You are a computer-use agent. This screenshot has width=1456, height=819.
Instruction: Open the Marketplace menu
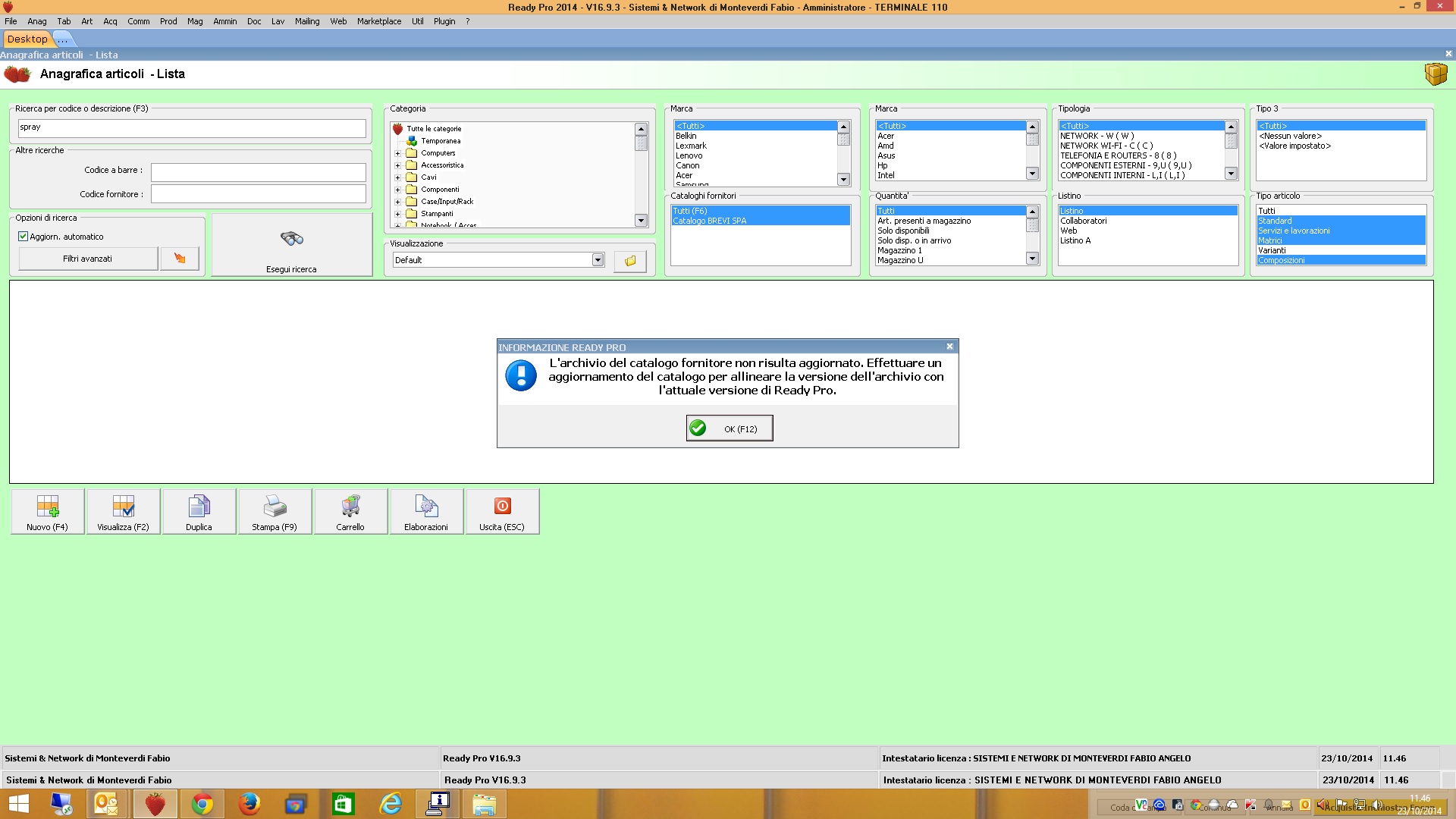coord(379,21)
